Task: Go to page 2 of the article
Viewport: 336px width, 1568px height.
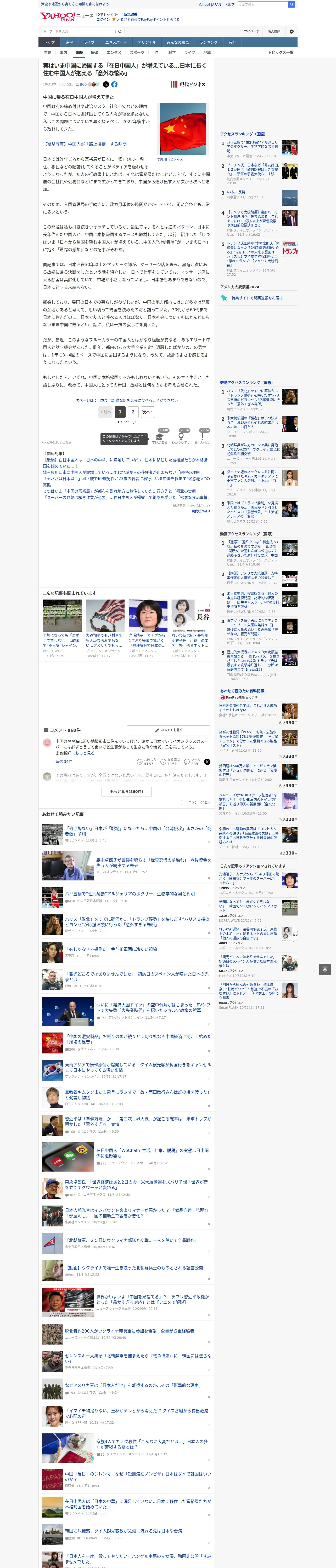Action: point(133,412)
